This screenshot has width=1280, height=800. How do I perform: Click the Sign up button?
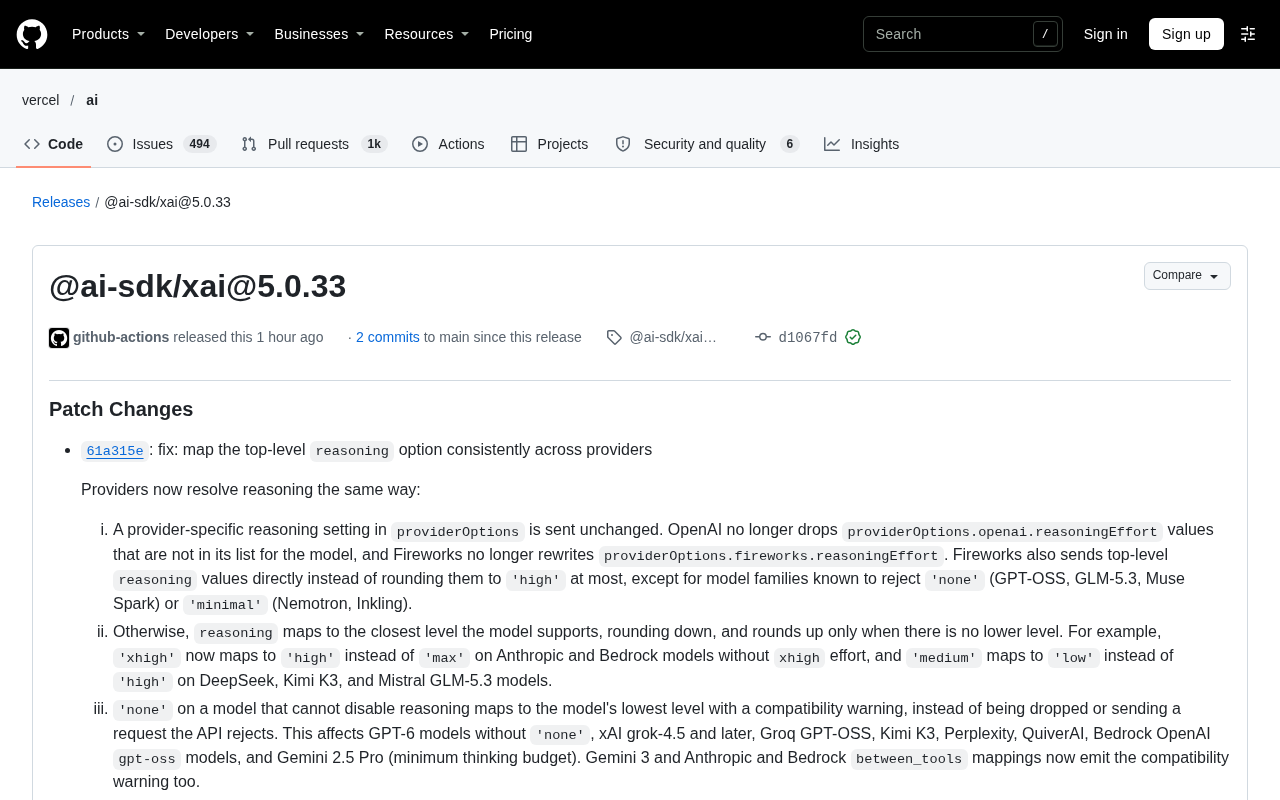coord(1186,34)
